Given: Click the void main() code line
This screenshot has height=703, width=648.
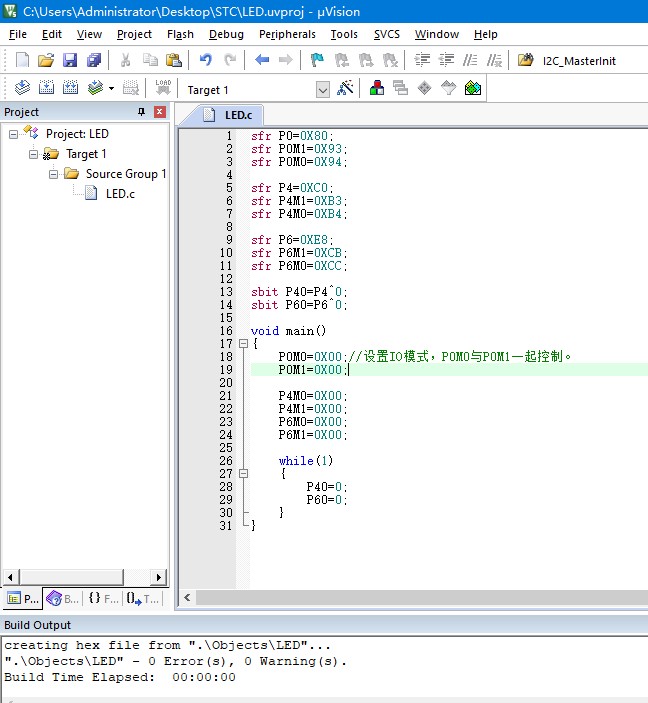Looking at the screenshot, I should pos(288,331).
